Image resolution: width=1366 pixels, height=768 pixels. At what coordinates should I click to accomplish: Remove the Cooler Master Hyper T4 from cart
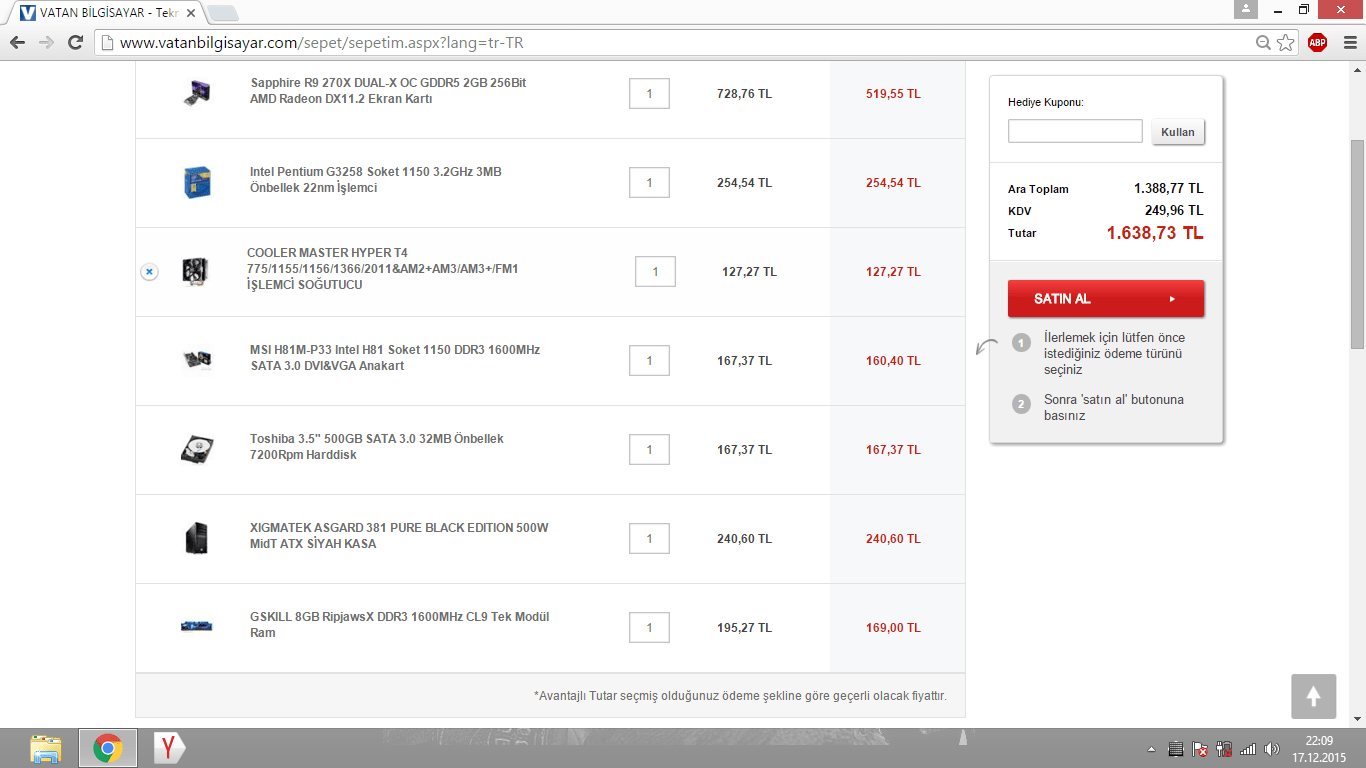[149, 272]
